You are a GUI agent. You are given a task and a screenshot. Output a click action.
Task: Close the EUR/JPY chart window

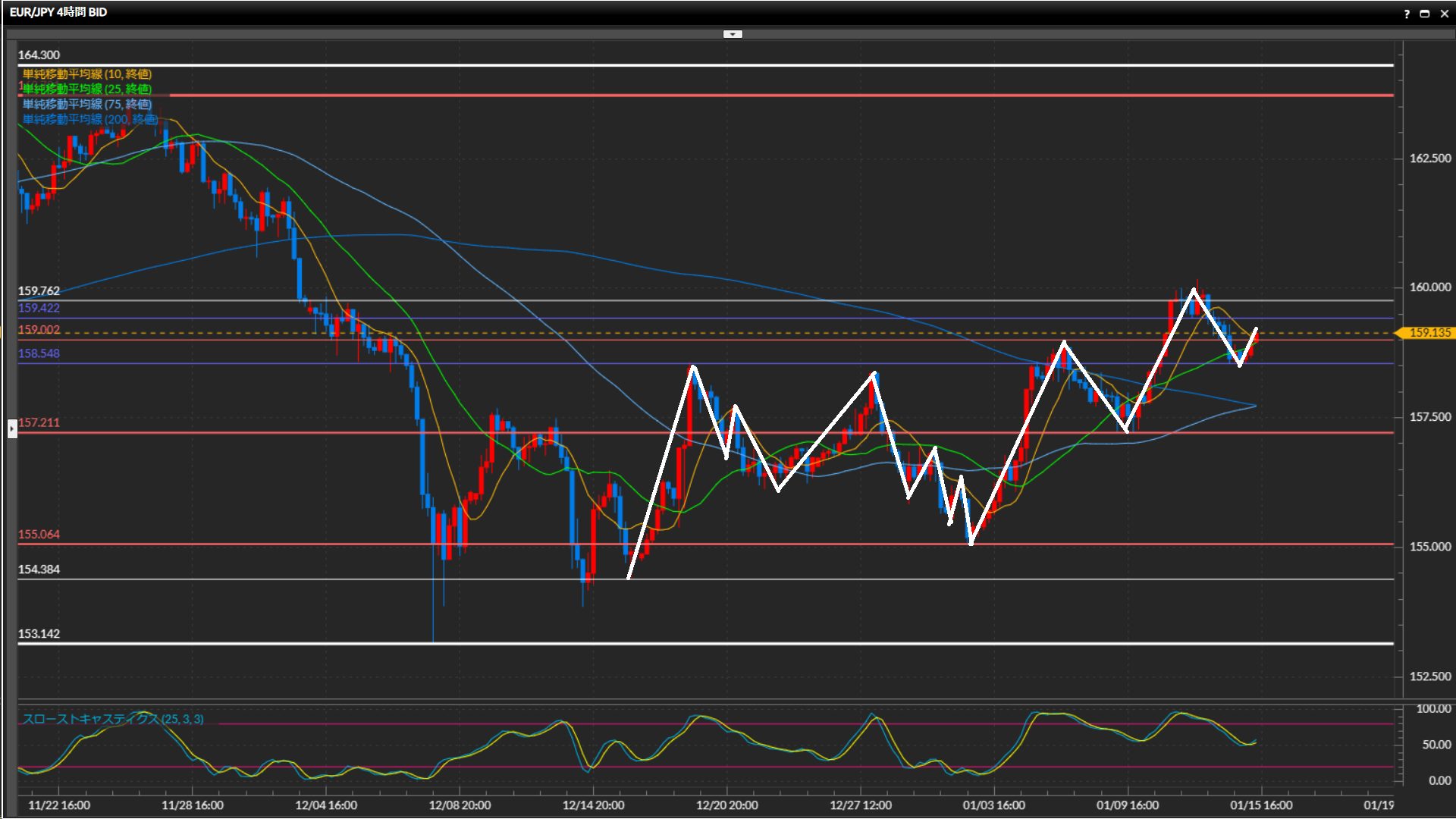click(x=1445, y=14)
